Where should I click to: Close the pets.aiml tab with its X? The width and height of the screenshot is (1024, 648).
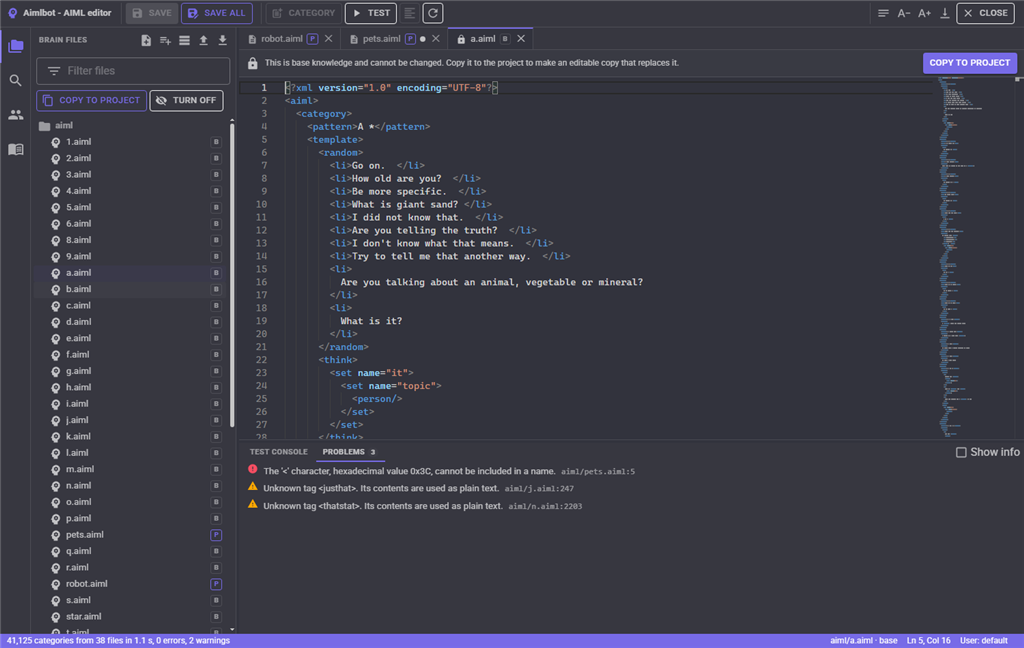(x=436, y=39)
